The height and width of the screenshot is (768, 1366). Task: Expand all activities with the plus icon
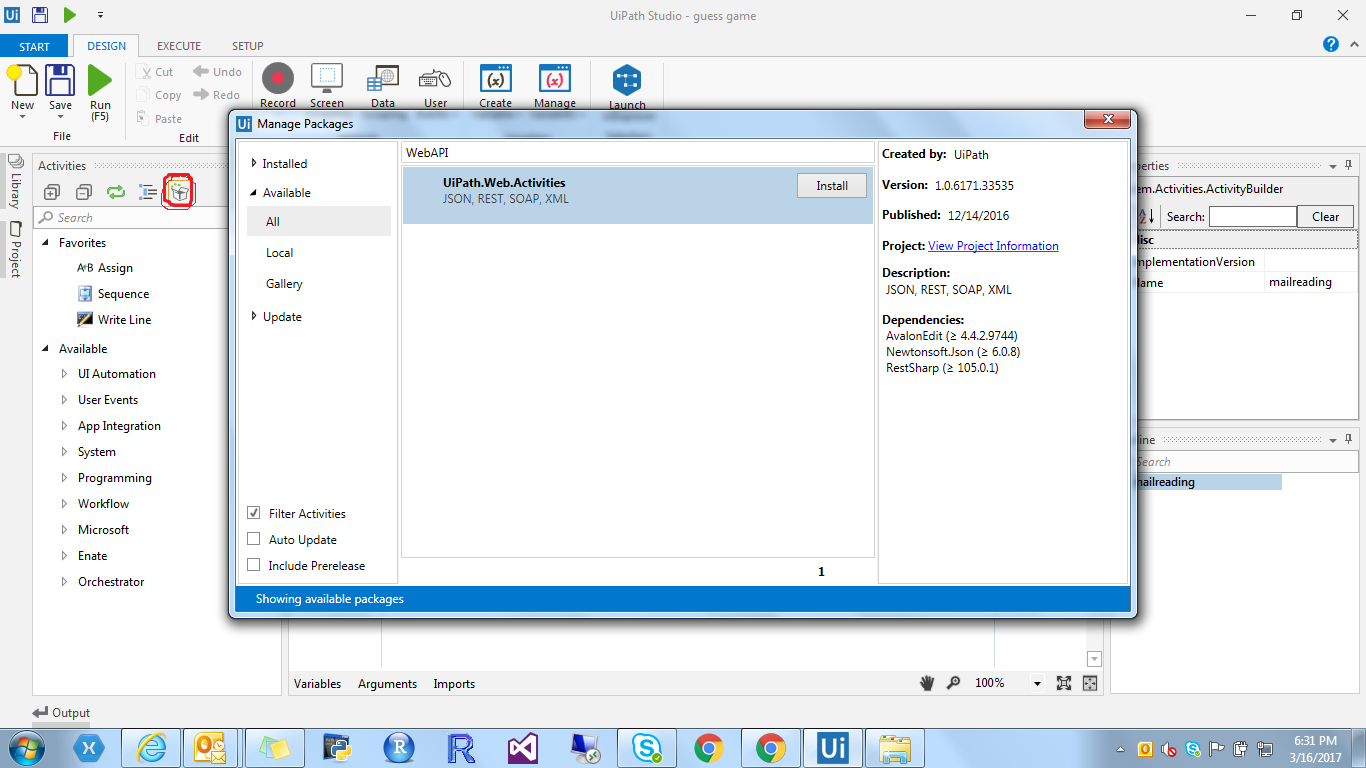tap(51, 191)
